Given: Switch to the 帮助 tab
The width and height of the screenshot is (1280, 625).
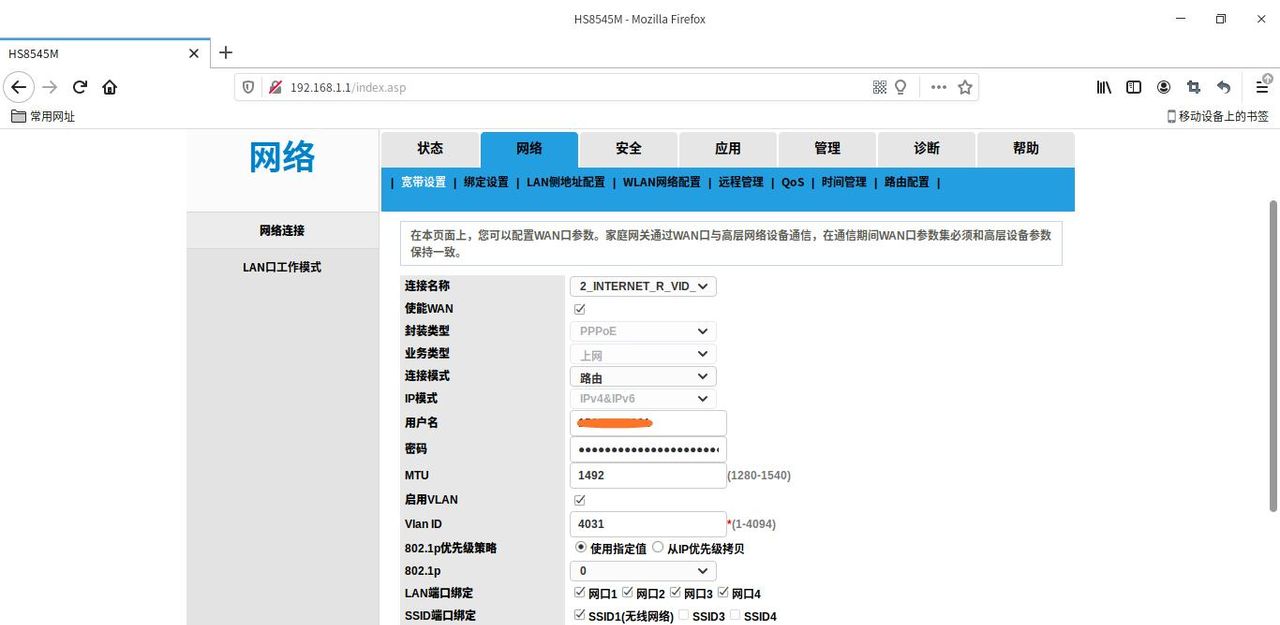Looking at the screenshot, I should click(1026, 149).
